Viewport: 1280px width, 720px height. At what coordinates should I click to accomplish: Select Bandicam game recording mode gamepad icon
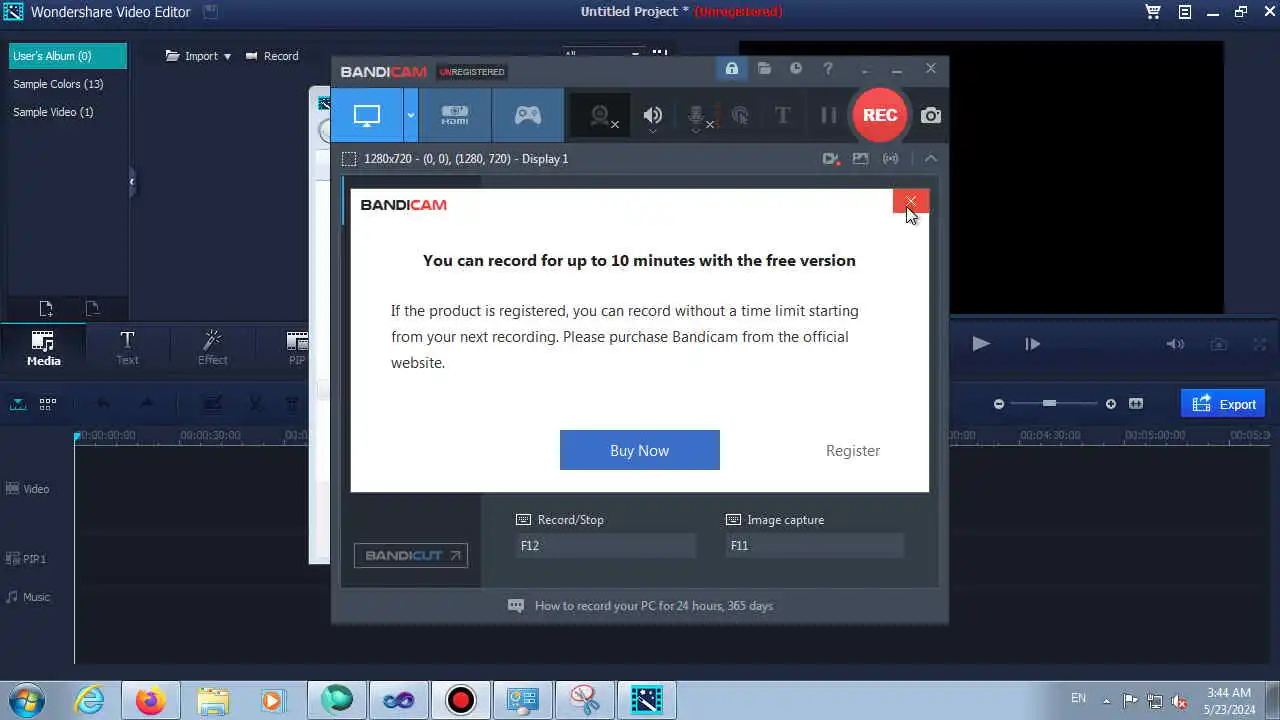pos(528,115)
